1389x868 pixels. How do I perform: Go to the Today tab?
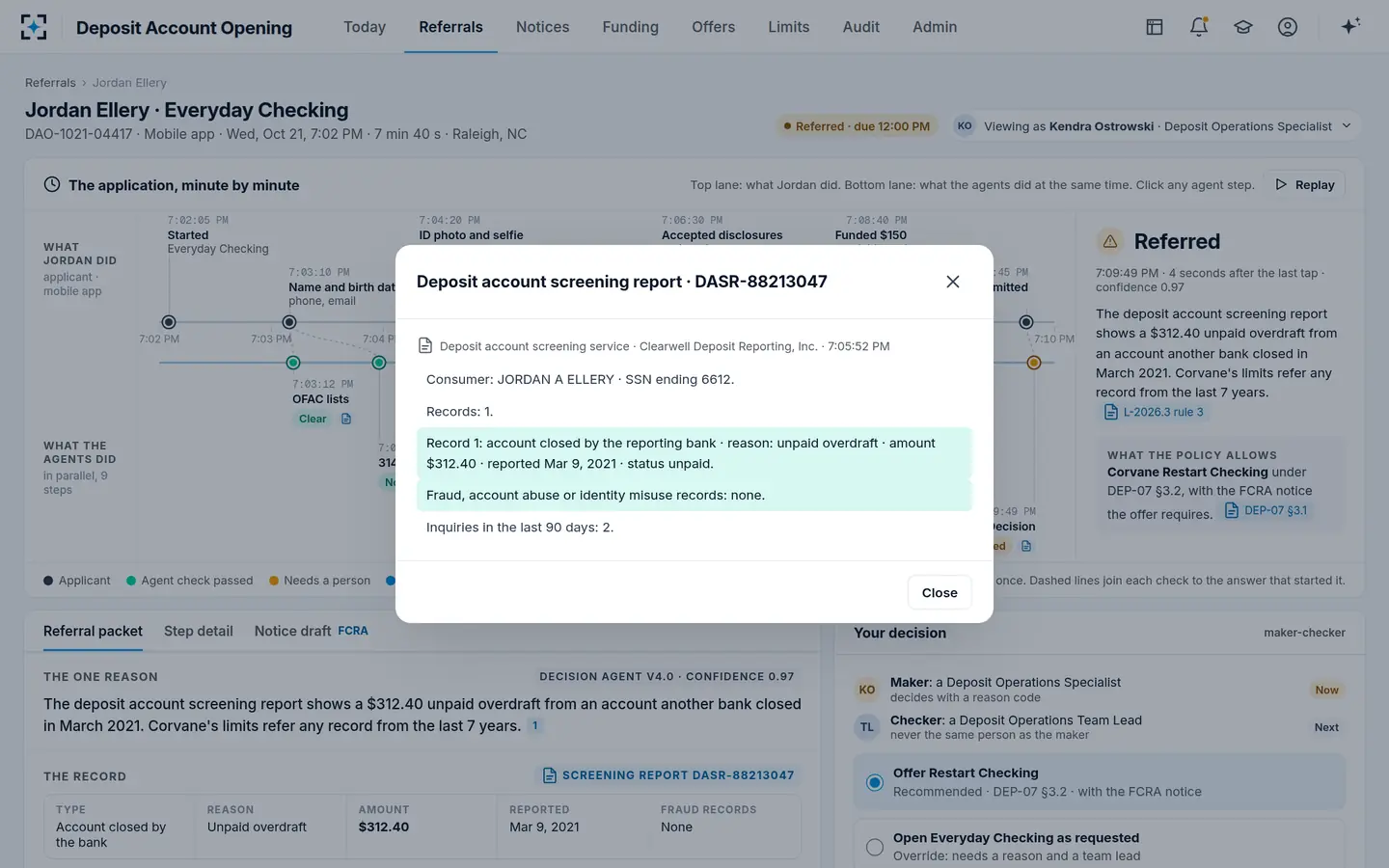[x=365, y=27]
